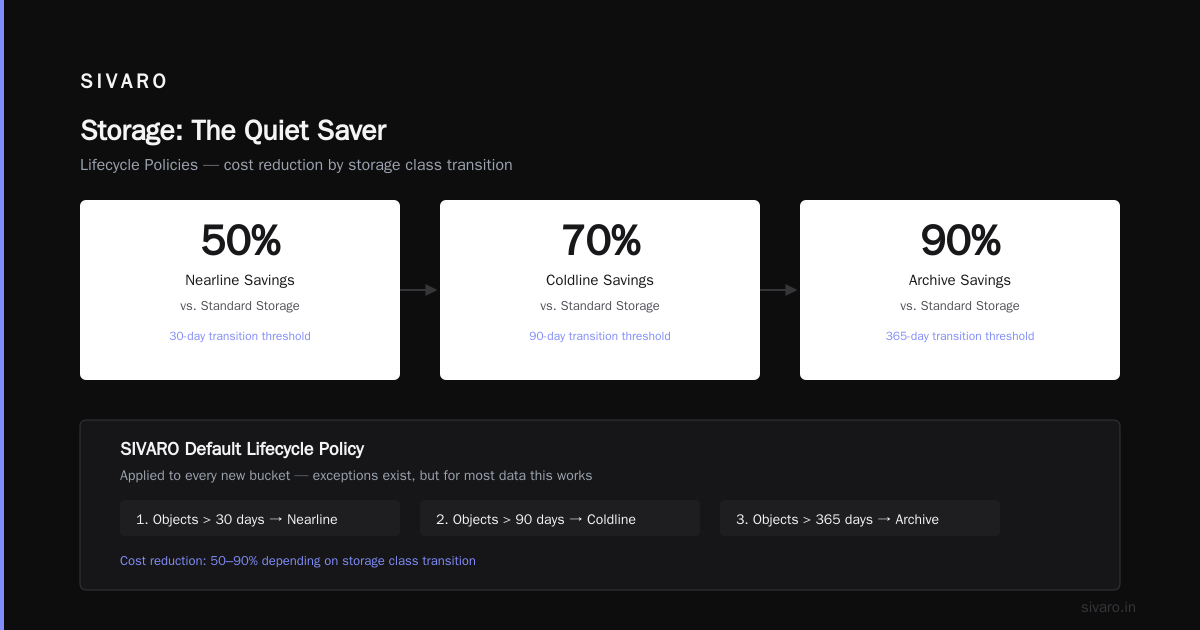Screen dimensions: 1200x630
Task: Select the SIVARO Default Lifecycle Policy heading
Action: [x=242, y=449]
